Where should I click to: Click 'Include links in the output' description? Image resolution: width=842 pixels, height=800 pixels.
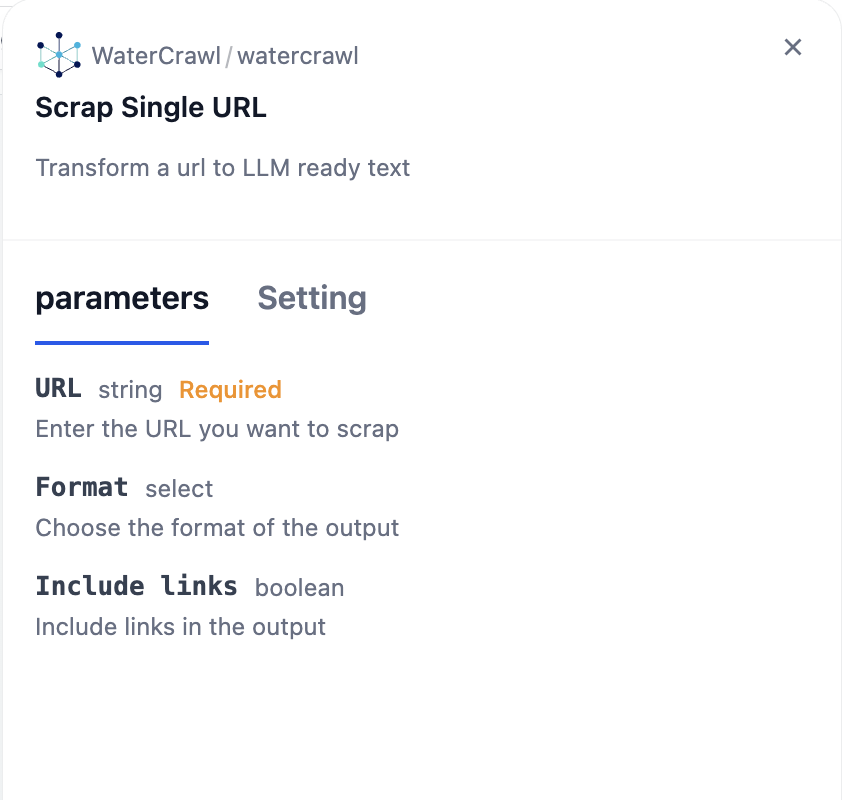pos(180,627)
